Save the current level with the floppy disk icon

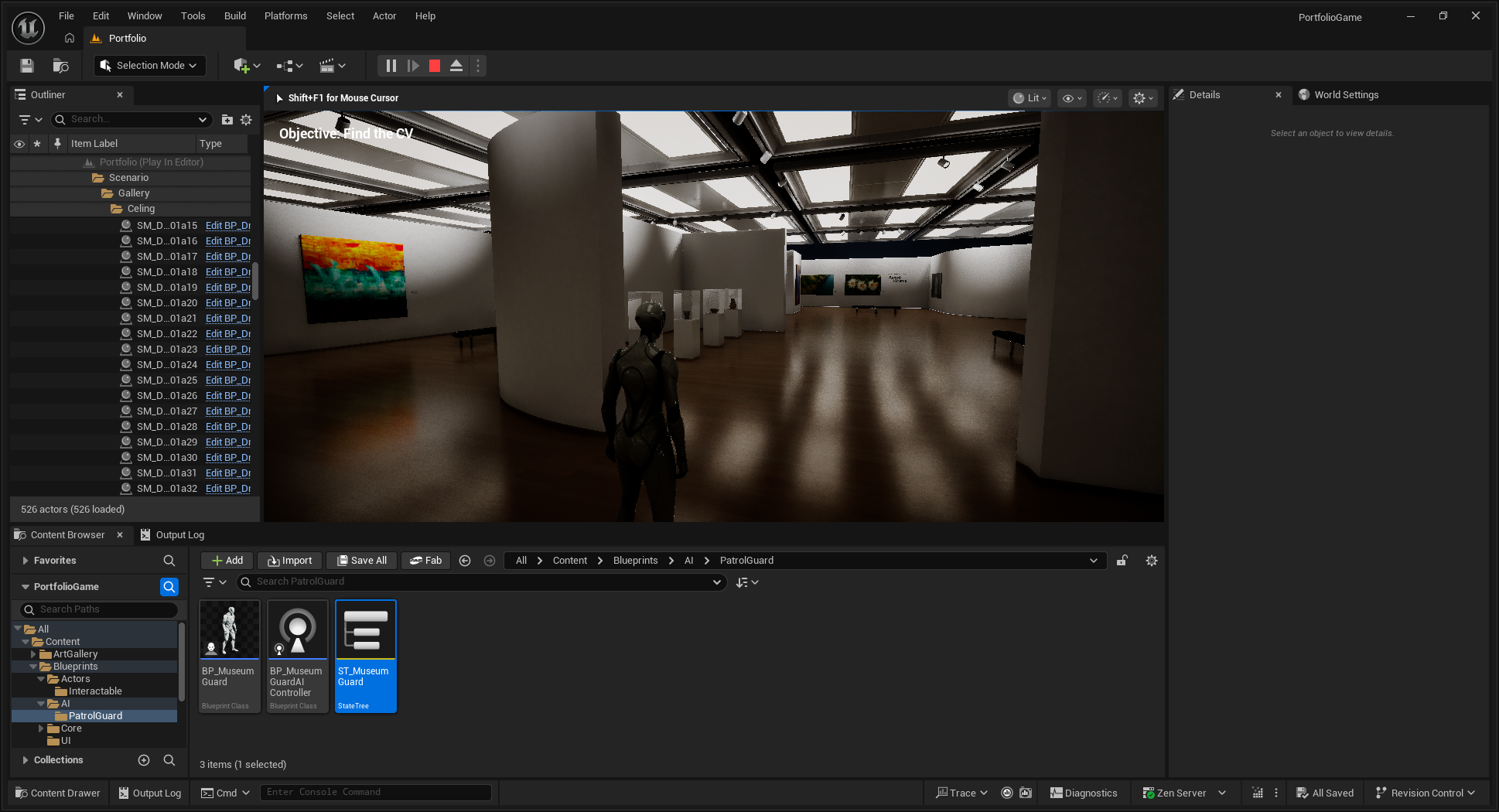click(x=27, y=66)
